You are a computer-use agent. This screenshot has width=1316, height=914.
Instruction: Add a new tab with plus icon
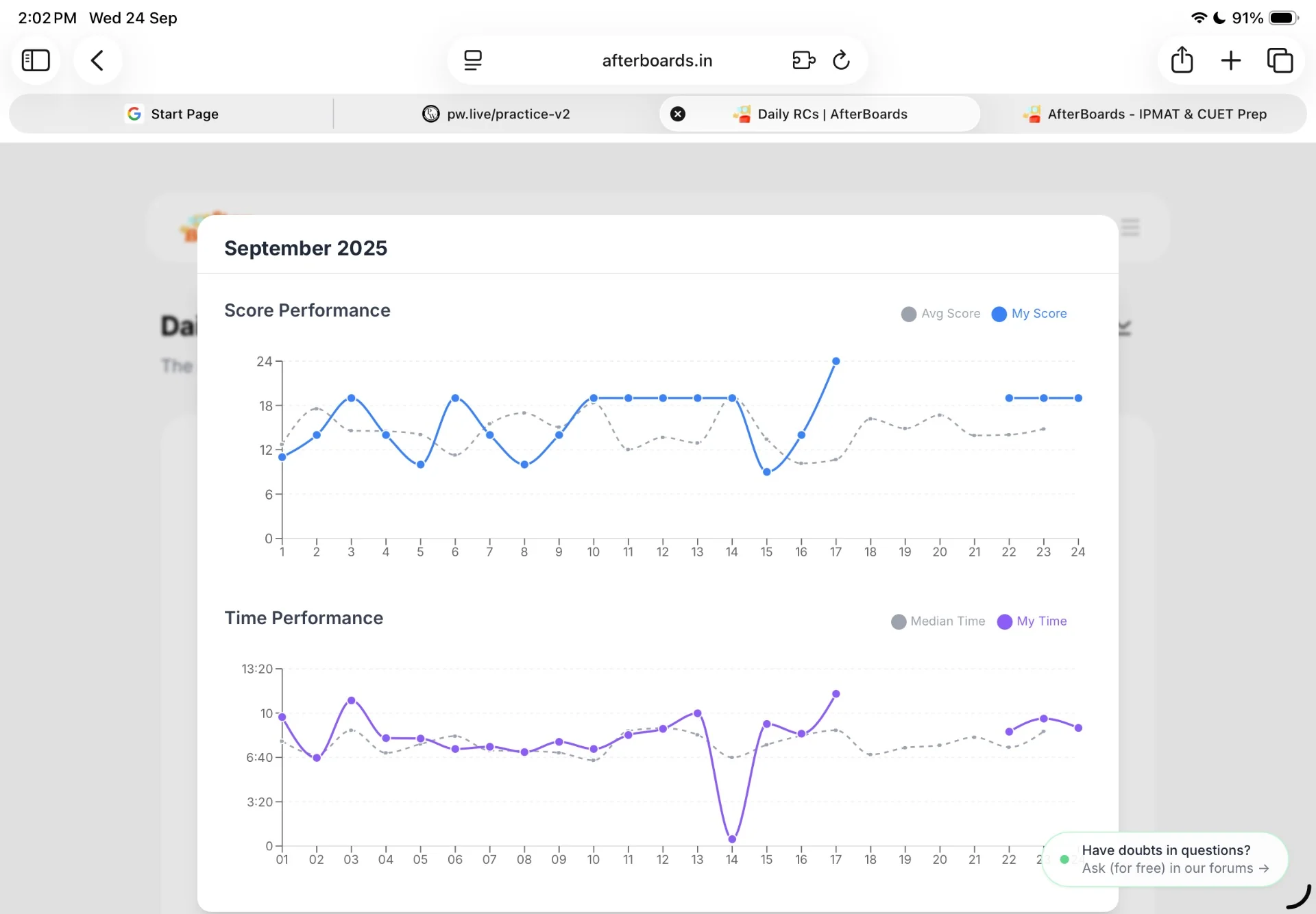pos(1231,60)
